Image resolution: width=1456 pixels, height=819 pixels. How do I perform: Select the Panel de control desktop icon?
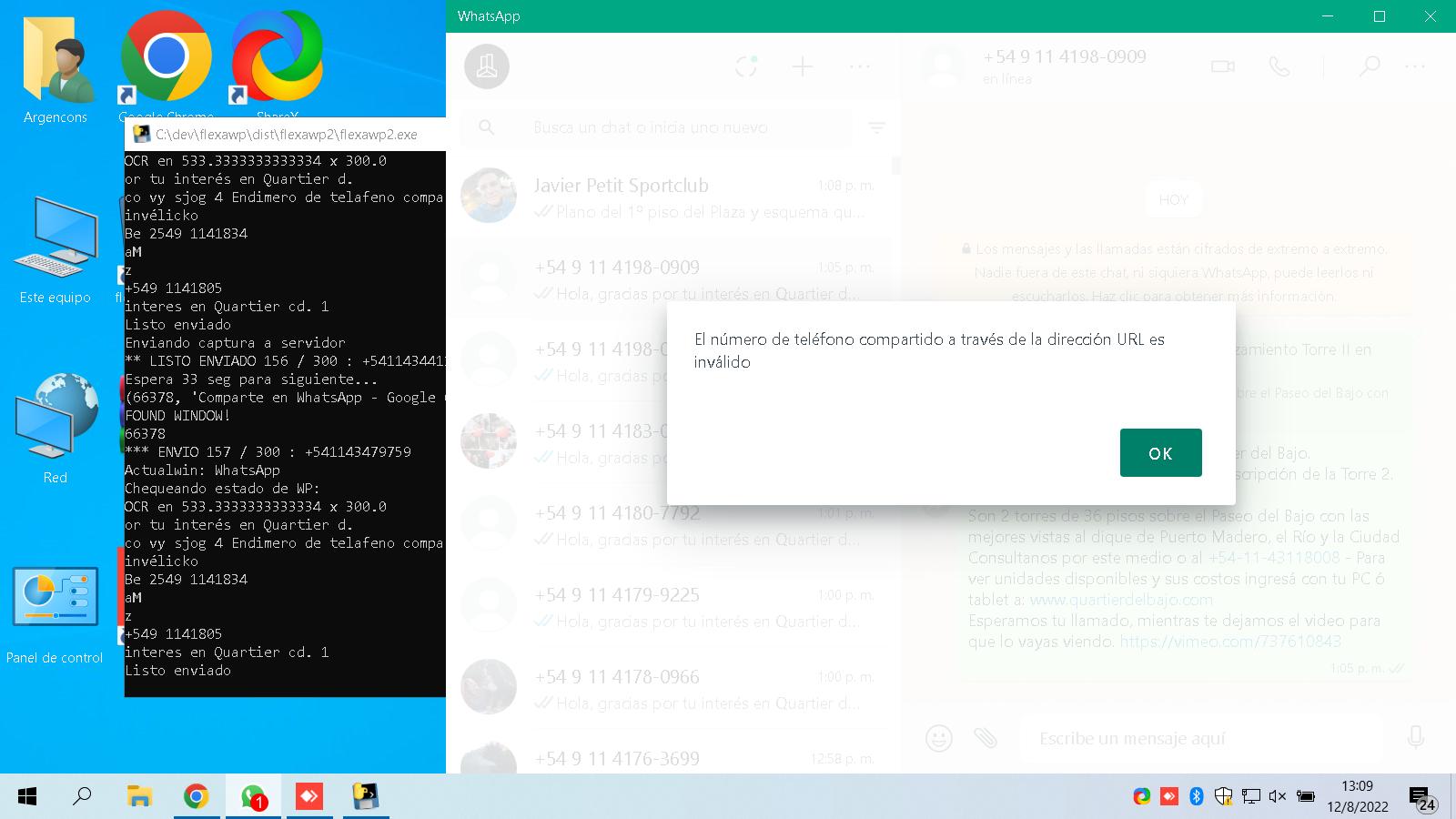coord(56,614)
